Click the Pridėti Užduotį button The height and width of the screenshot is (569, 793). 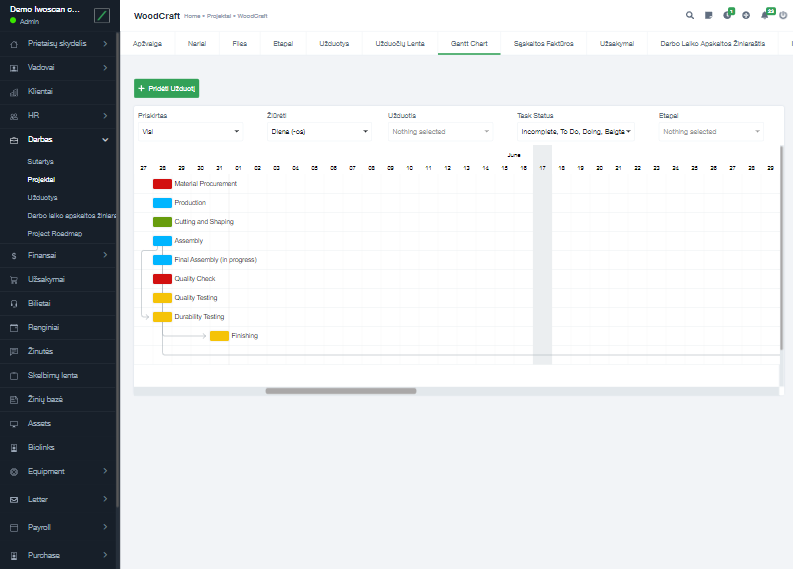click(x=167, y=88)
